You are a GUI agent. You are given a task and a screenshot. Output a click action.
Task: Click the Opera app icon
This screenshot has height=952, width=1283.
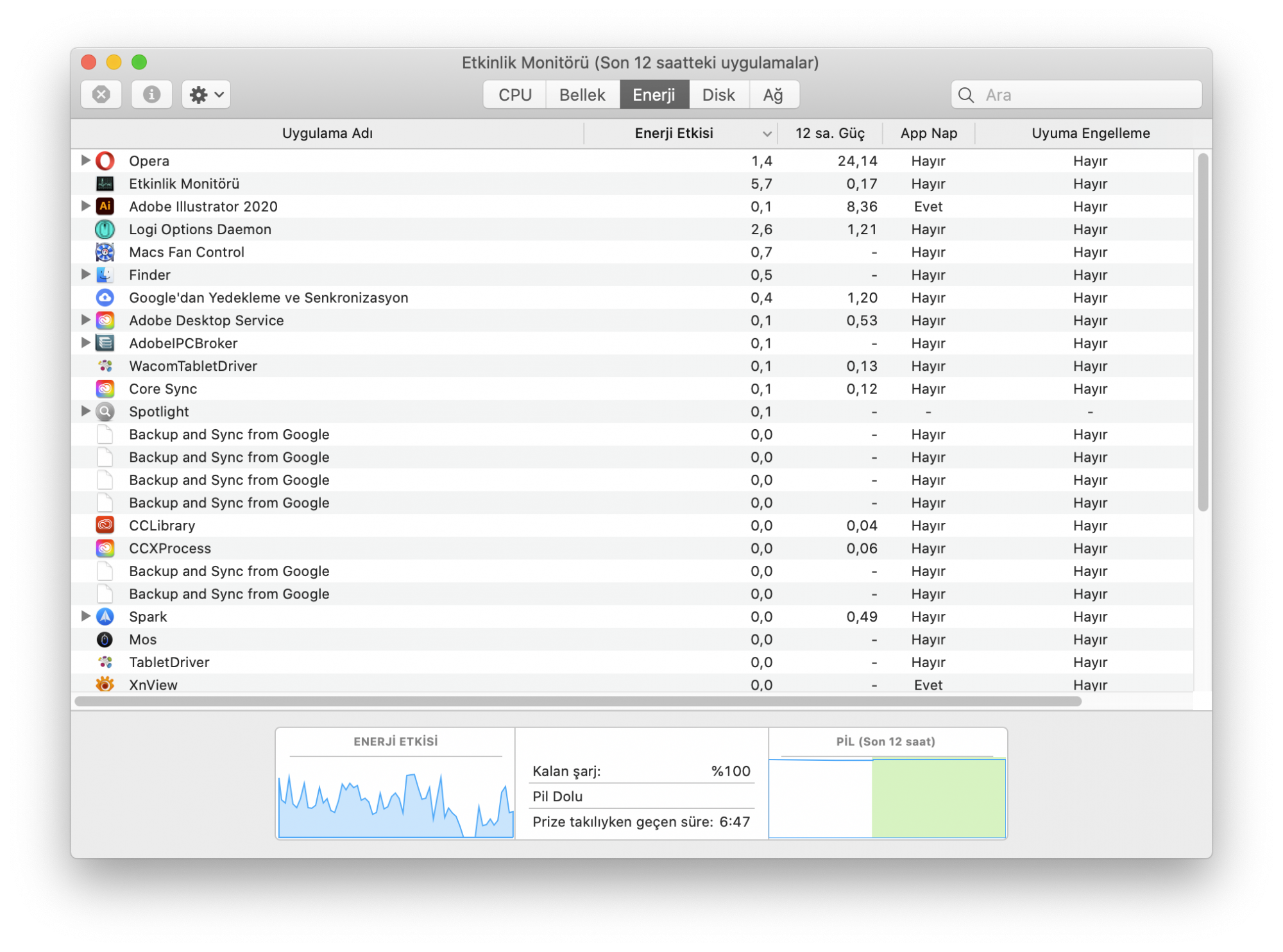pos(105,161)
